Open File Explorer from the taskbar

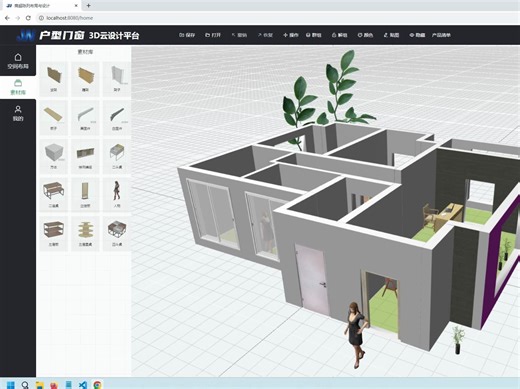pyautogui.click(x=40, y=385)
